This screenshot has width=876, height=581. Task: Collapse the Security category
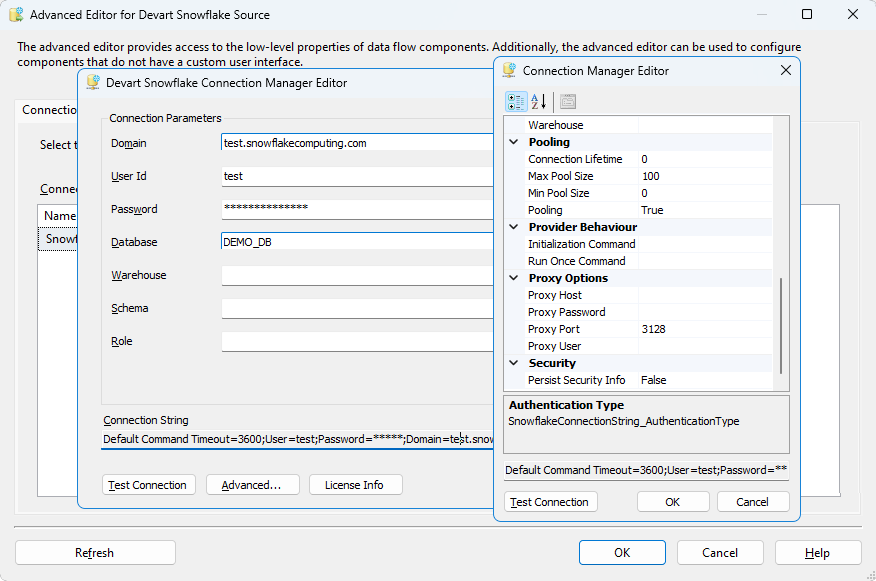[x=514, y=364]
